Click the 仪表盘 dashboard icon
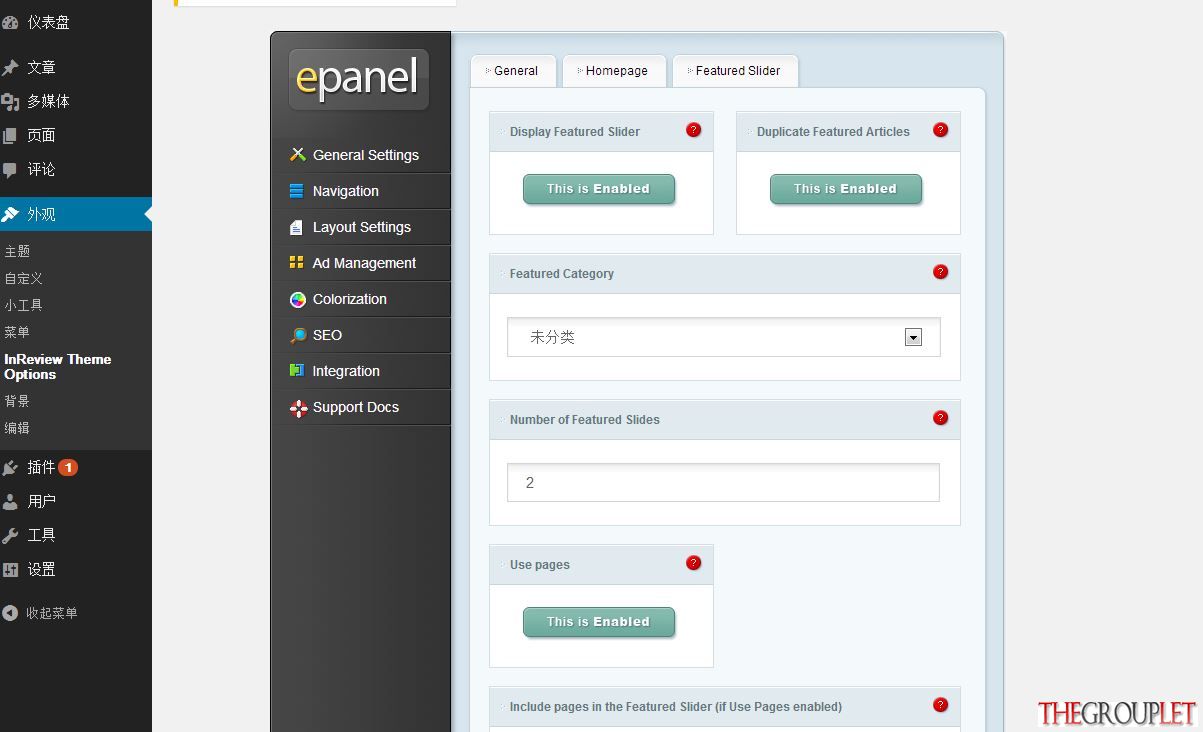The height and width of the screenshot is (732, 1203). pyautogui.click(x=10, y=22)
